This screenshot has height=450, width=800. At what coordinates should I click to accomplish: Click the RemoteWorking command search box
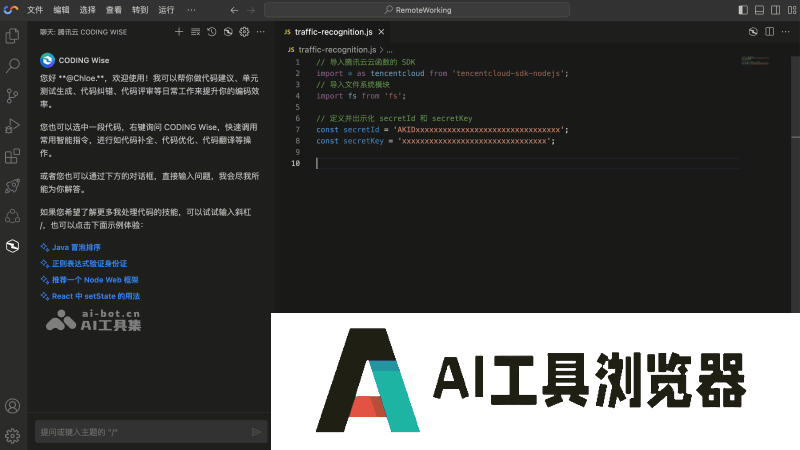coord(417,10)
